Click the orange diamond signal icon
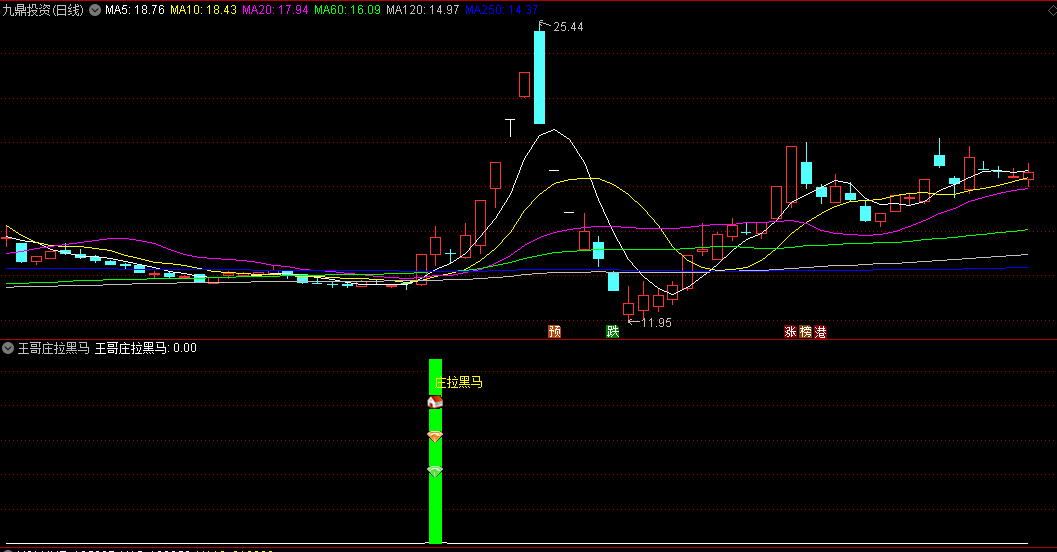 [x=434, y=437]
